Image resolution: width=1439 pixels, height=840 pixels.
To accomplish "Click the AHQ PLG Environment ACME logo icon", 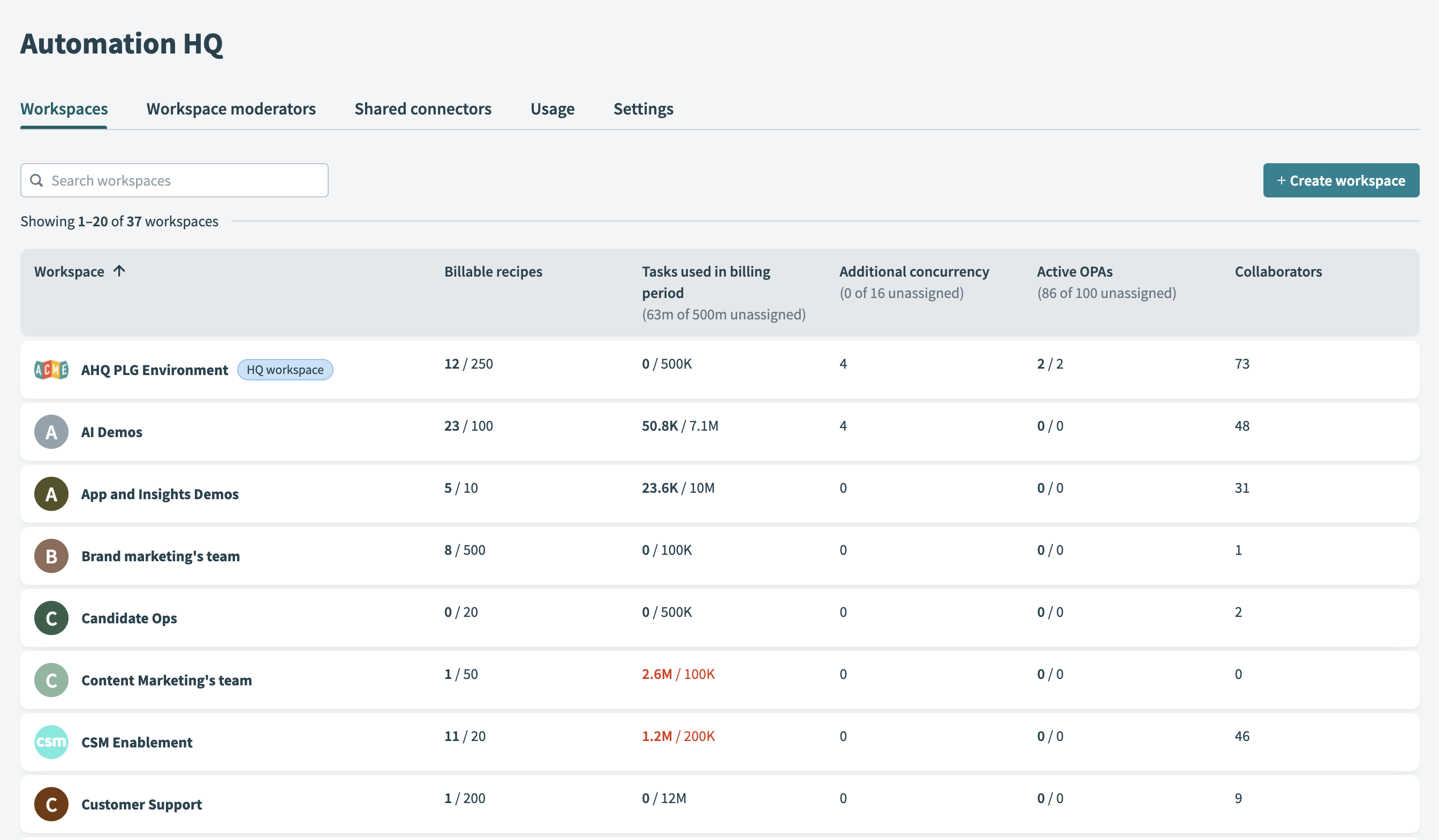I will click(x=51, y=370).
